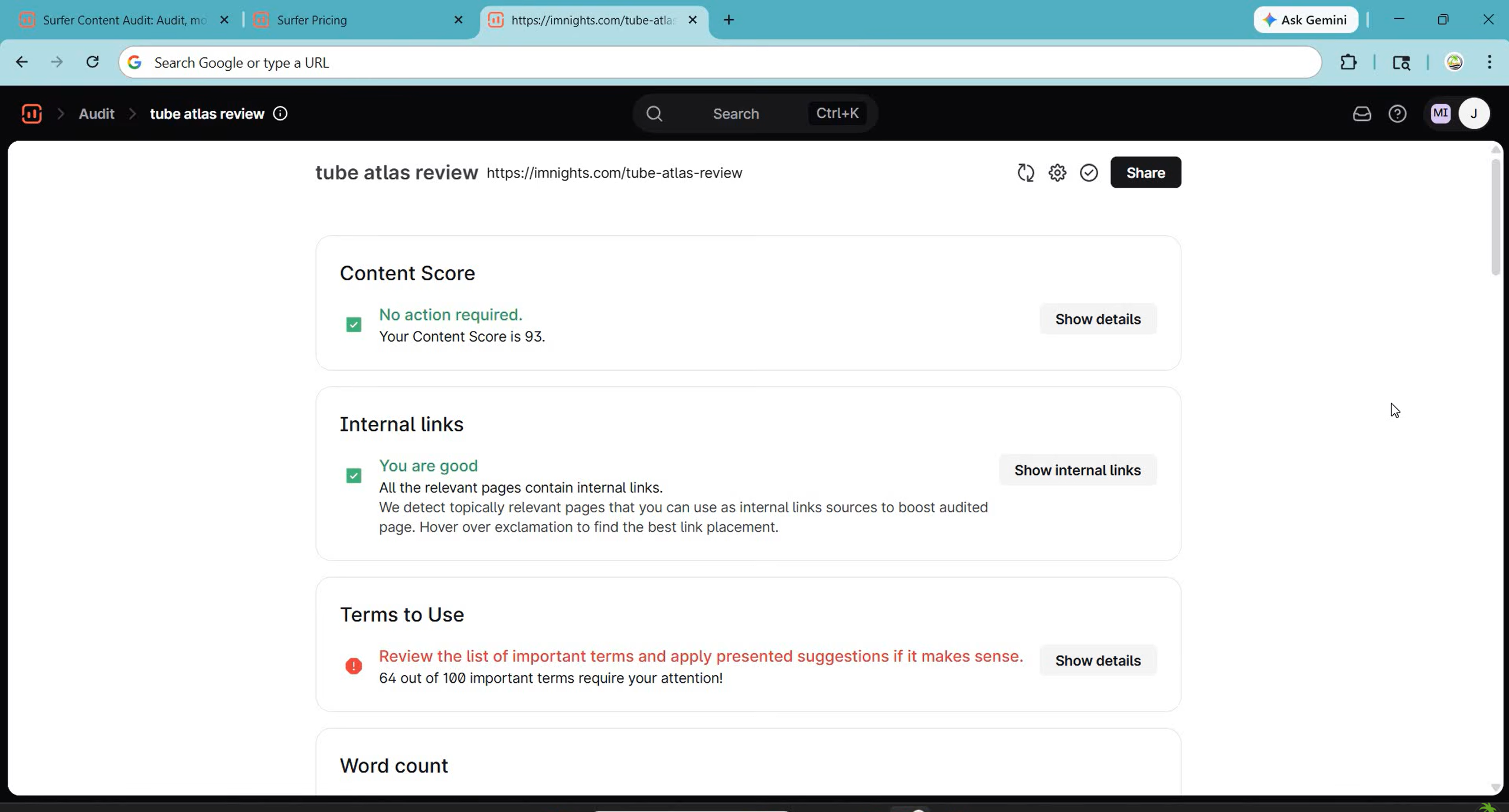The width and height of the screenshot is (1509, 812).
Task: Open the Surfer sidebar logo
Action: (x=31, y=113)
